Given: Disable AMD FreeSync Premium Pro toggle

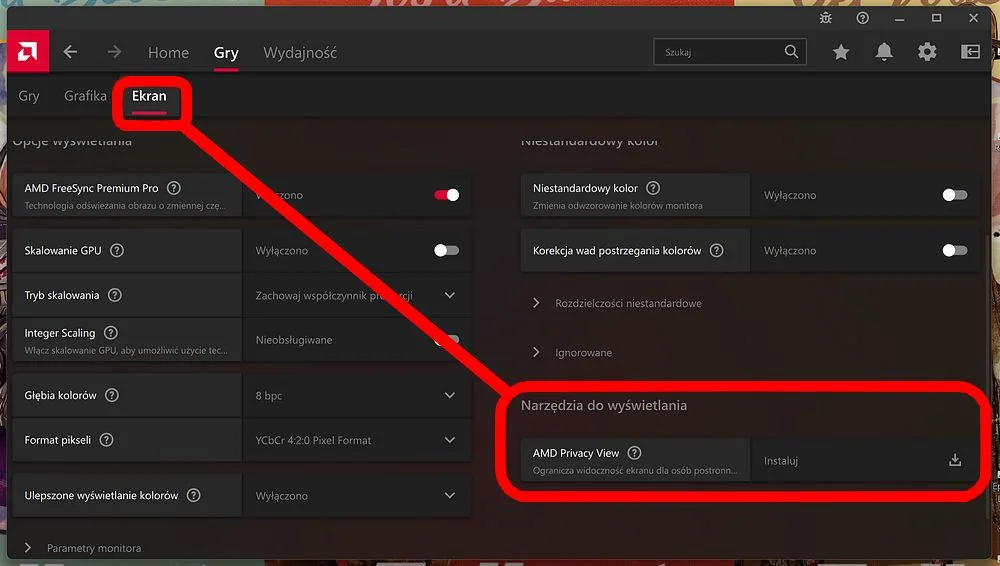Looking at the screenshot, I should click(x=446, y=195).
